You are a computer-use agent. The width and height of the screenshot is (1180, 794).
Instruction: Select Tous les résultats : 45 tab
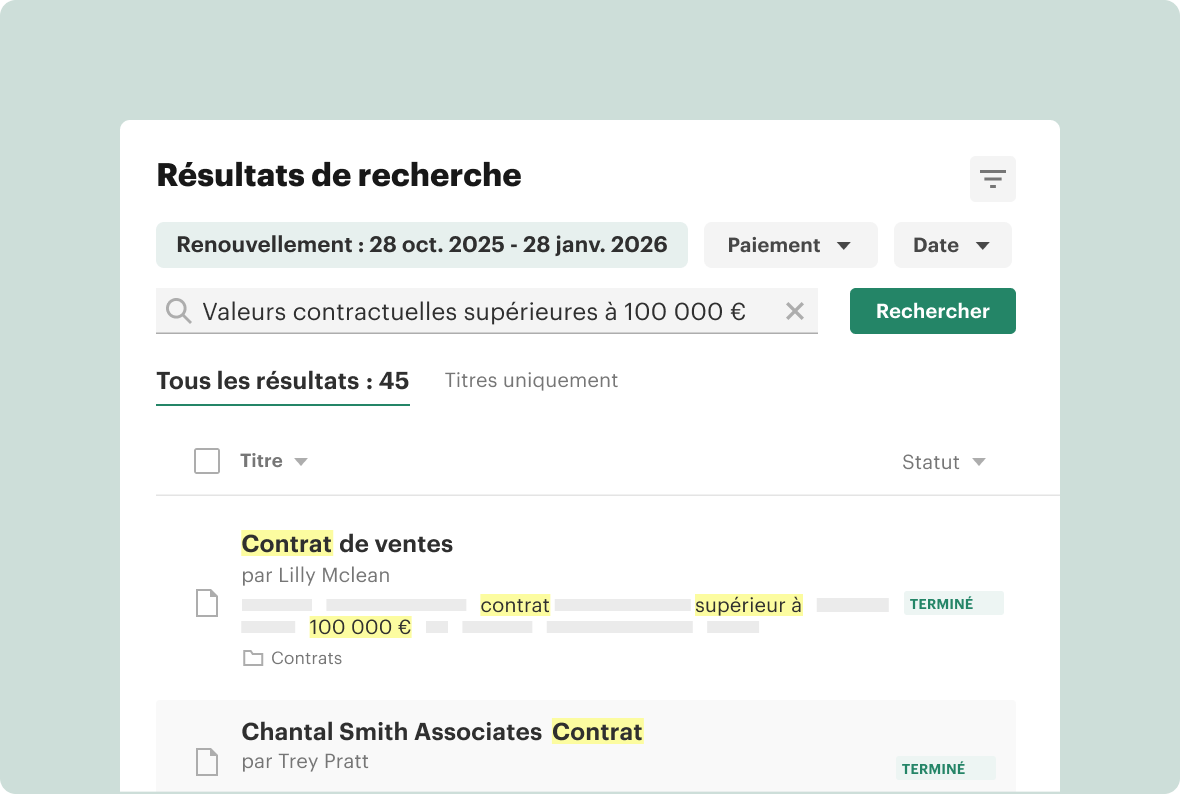[x=283, y=381]
